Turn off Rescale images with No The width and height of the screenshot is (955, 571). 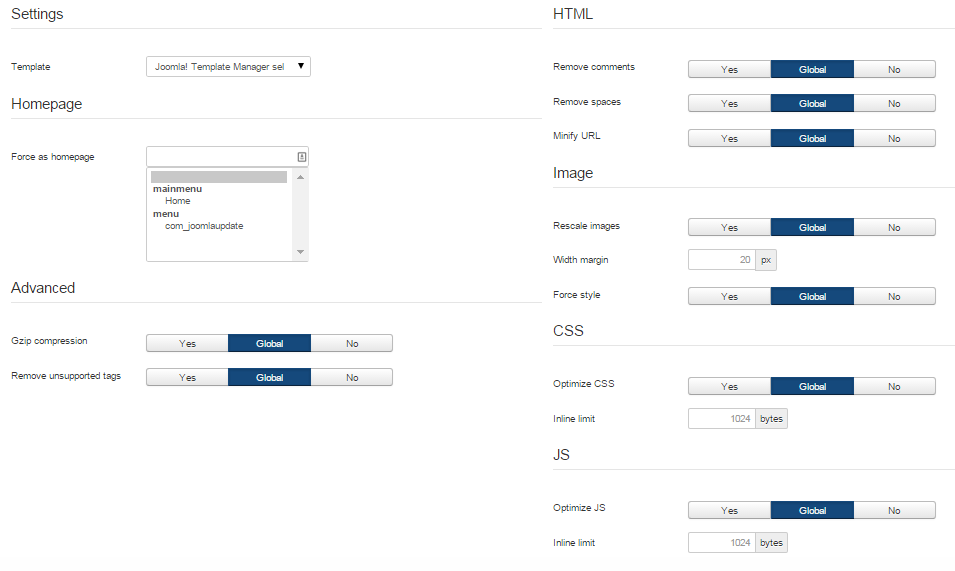tap(894, 228)
